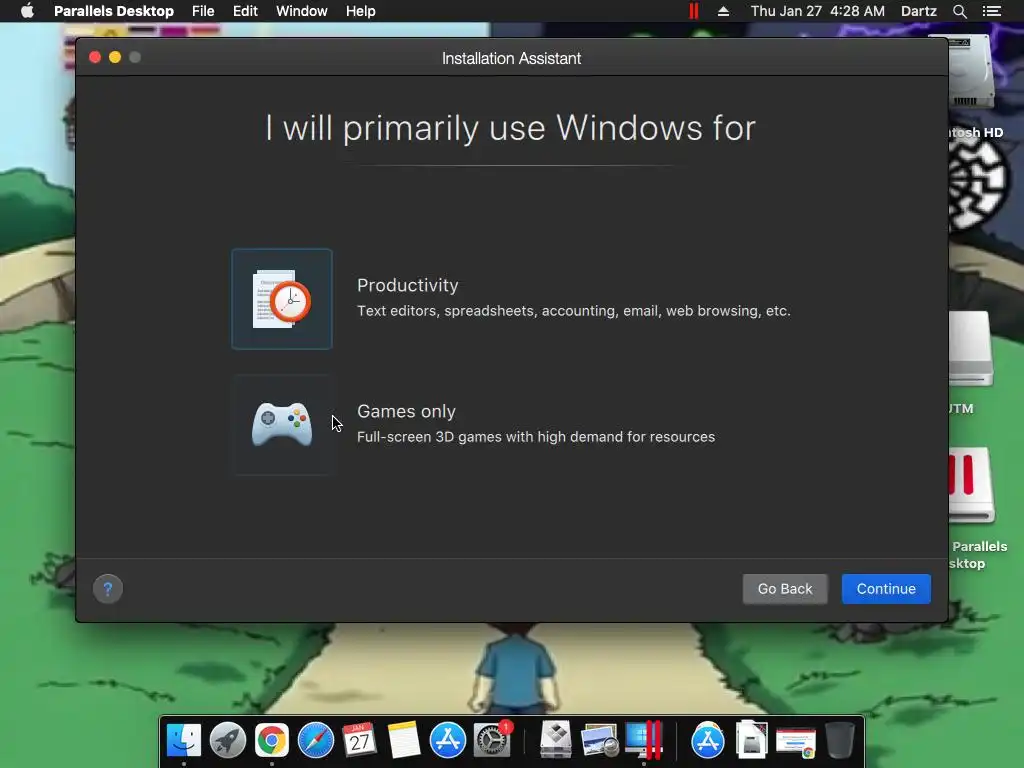The width and height of the screenshot is (1024, 768).
Task: Click the Games only heading text
Action: click(x=406, y=411)
